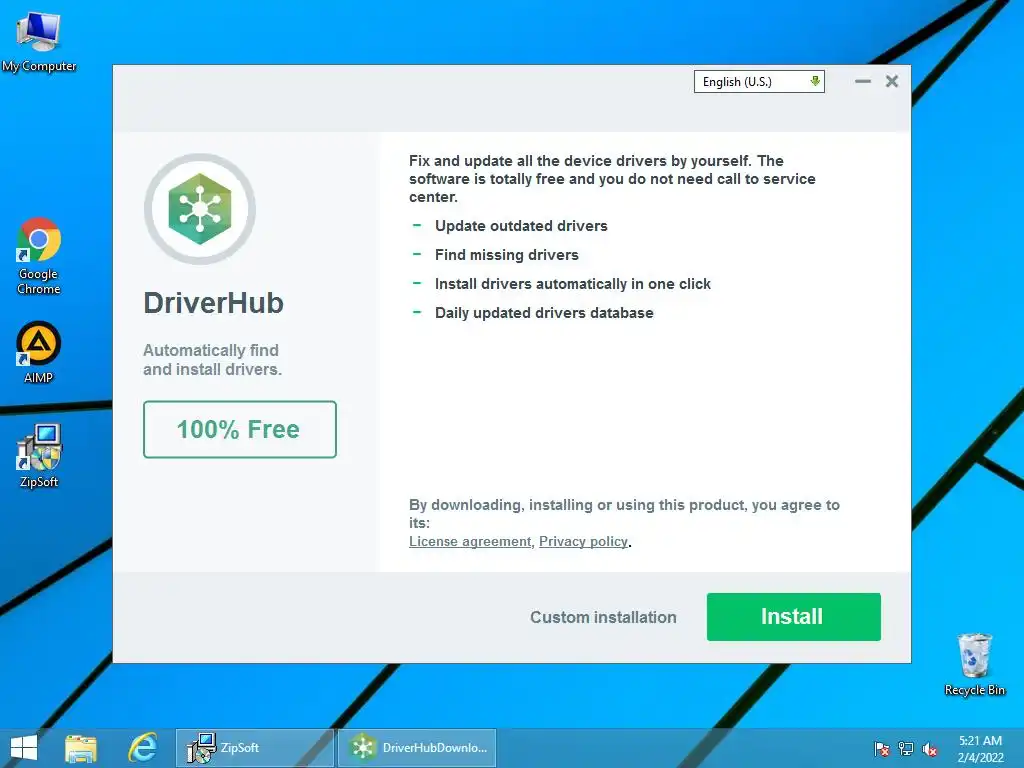Open the Windows Start button
The image size is (1024, 768).
24,748
